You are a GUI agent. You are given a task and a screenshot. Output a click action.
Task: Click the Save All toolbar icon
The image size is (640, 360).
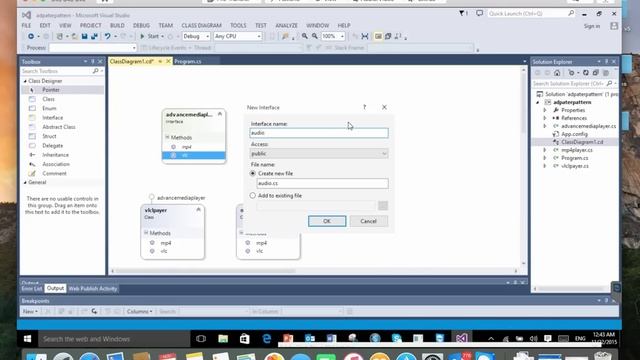click(x=94, y=36)
